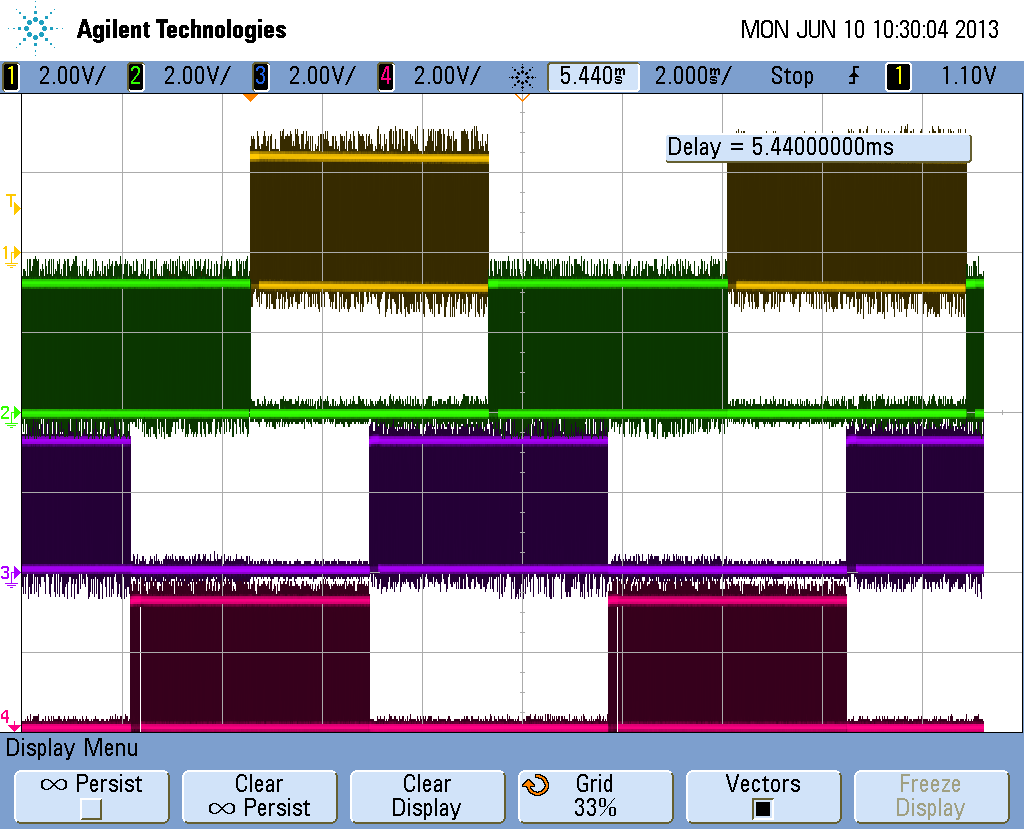Click the Agilent Technologies starburst logo
1024x829 pixels.
34,28
